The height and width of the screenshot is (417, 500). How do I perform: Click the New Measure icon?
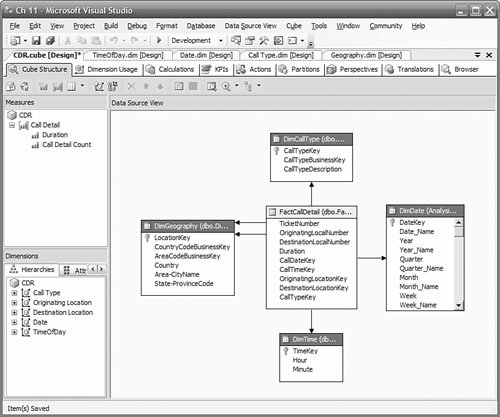click(x=43, y=87)
